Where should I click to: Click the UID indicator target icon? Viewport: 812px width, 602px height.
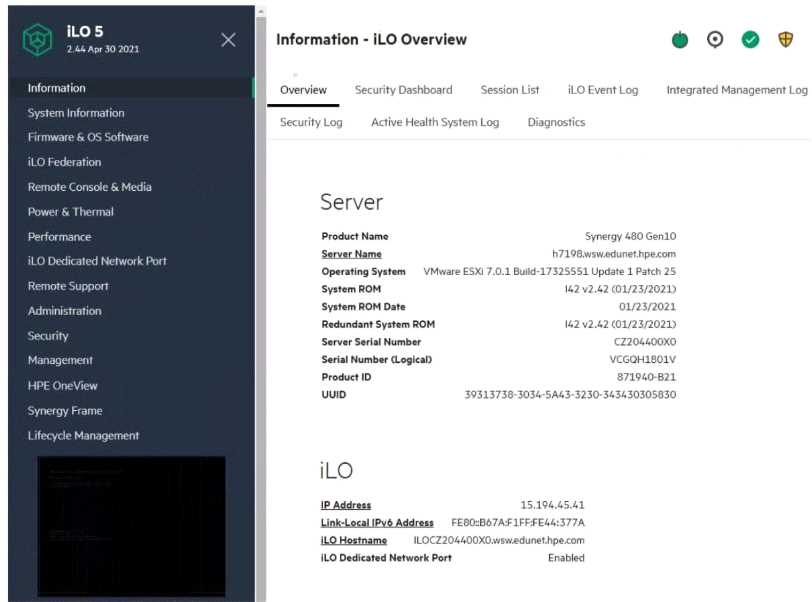coord(715,40)
